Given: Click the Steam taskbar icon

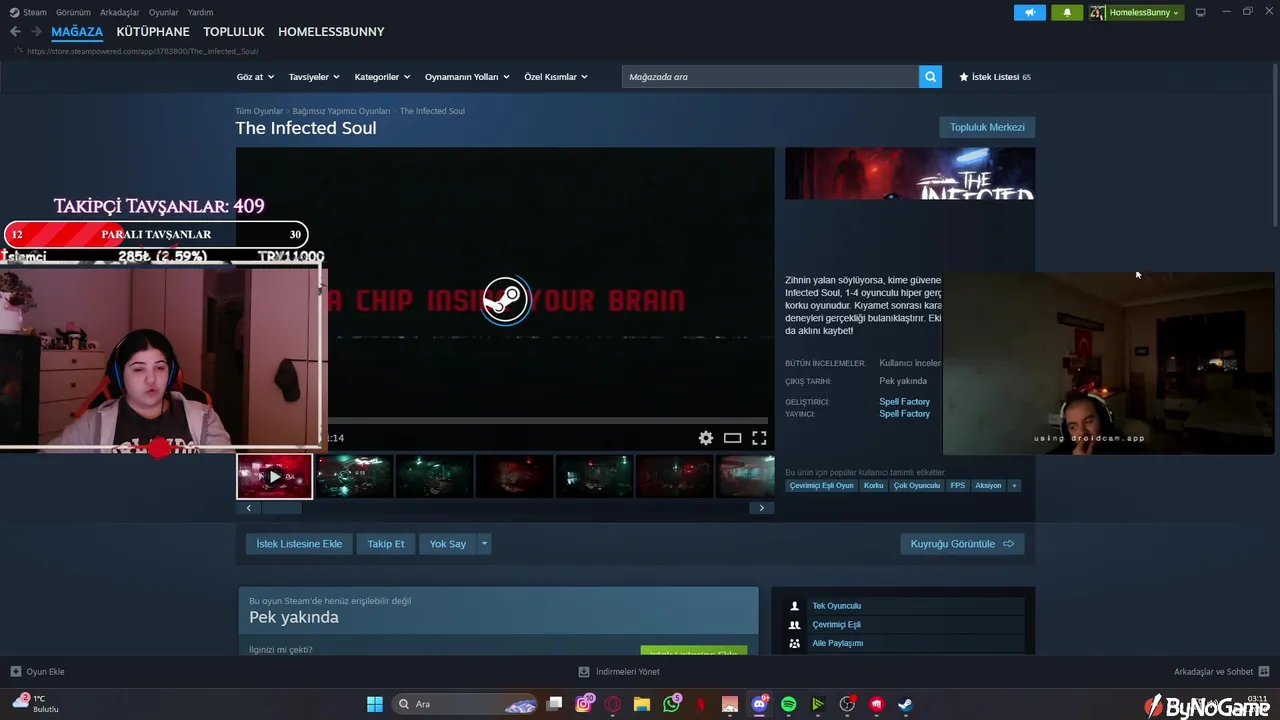Looking at the screenshot, I should click(905, 704).
